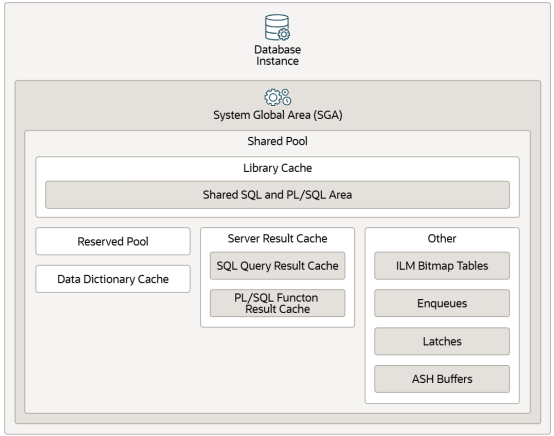
Task: Click the Server Result Cache heading
Action: click(x=277, y=238)
